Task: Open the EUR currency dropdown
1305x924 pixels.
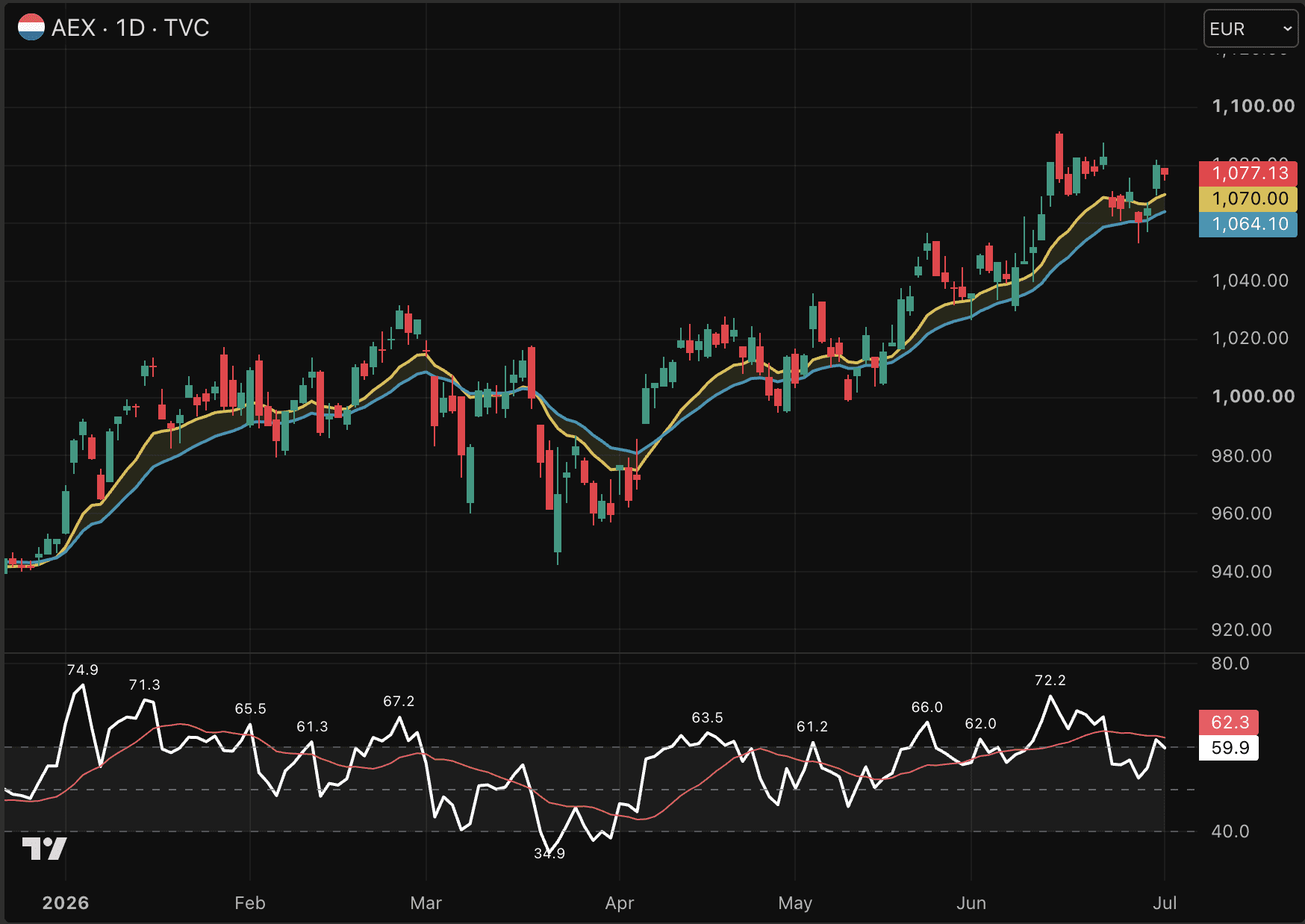Action: (x=1251, y=29)
